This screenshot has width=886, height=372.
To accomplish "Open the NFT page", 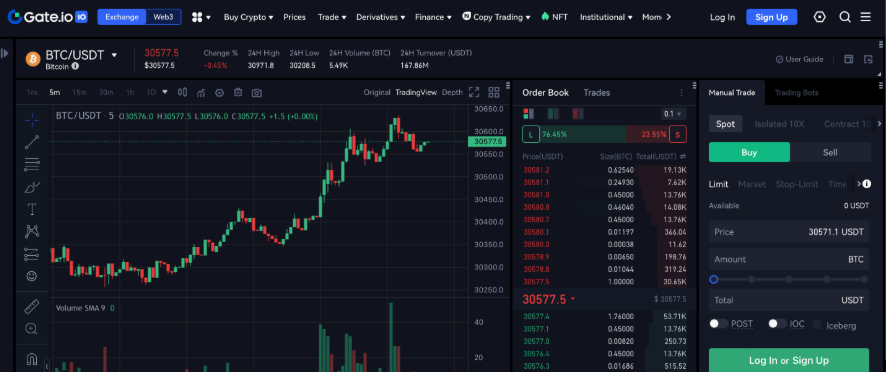I will 554,17.
